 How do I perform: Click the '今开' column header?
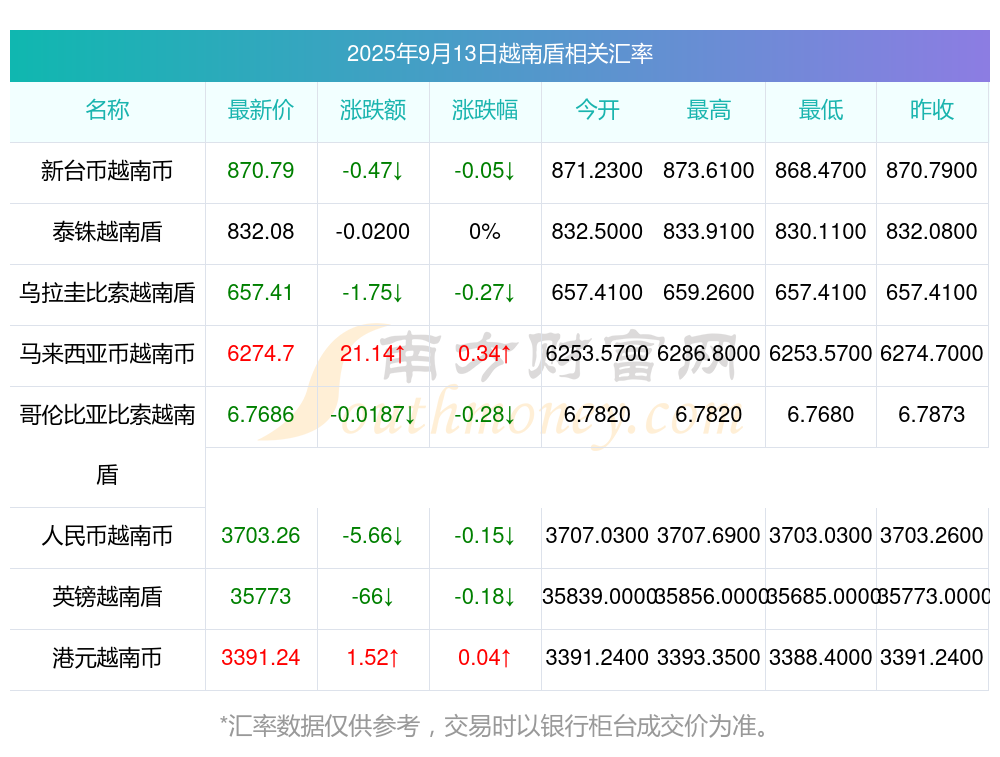(597, 110)
